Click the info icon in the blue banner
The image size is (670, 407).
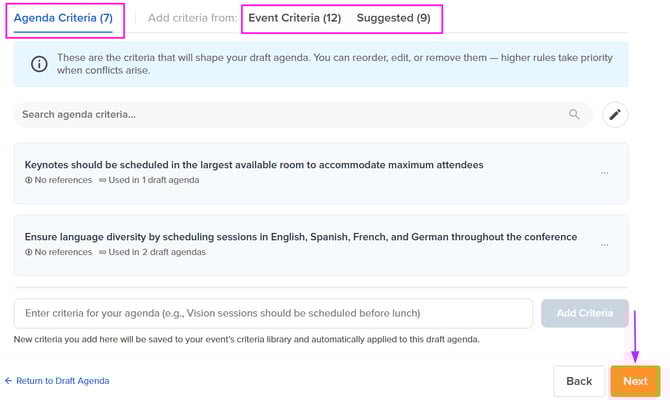click(39, 64)
